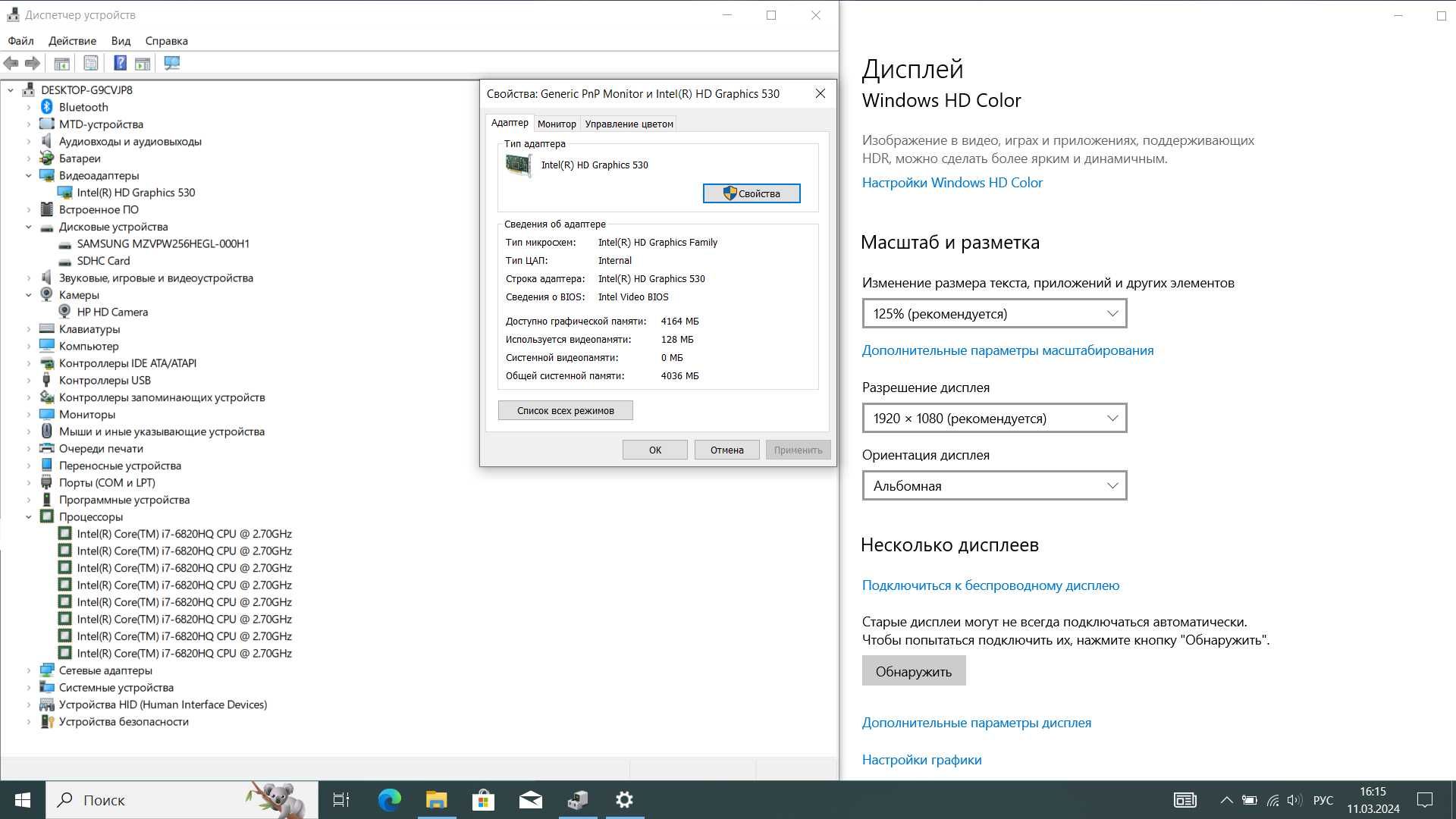
Task: Click the Поиск taskbar search box
Action: 182,799
